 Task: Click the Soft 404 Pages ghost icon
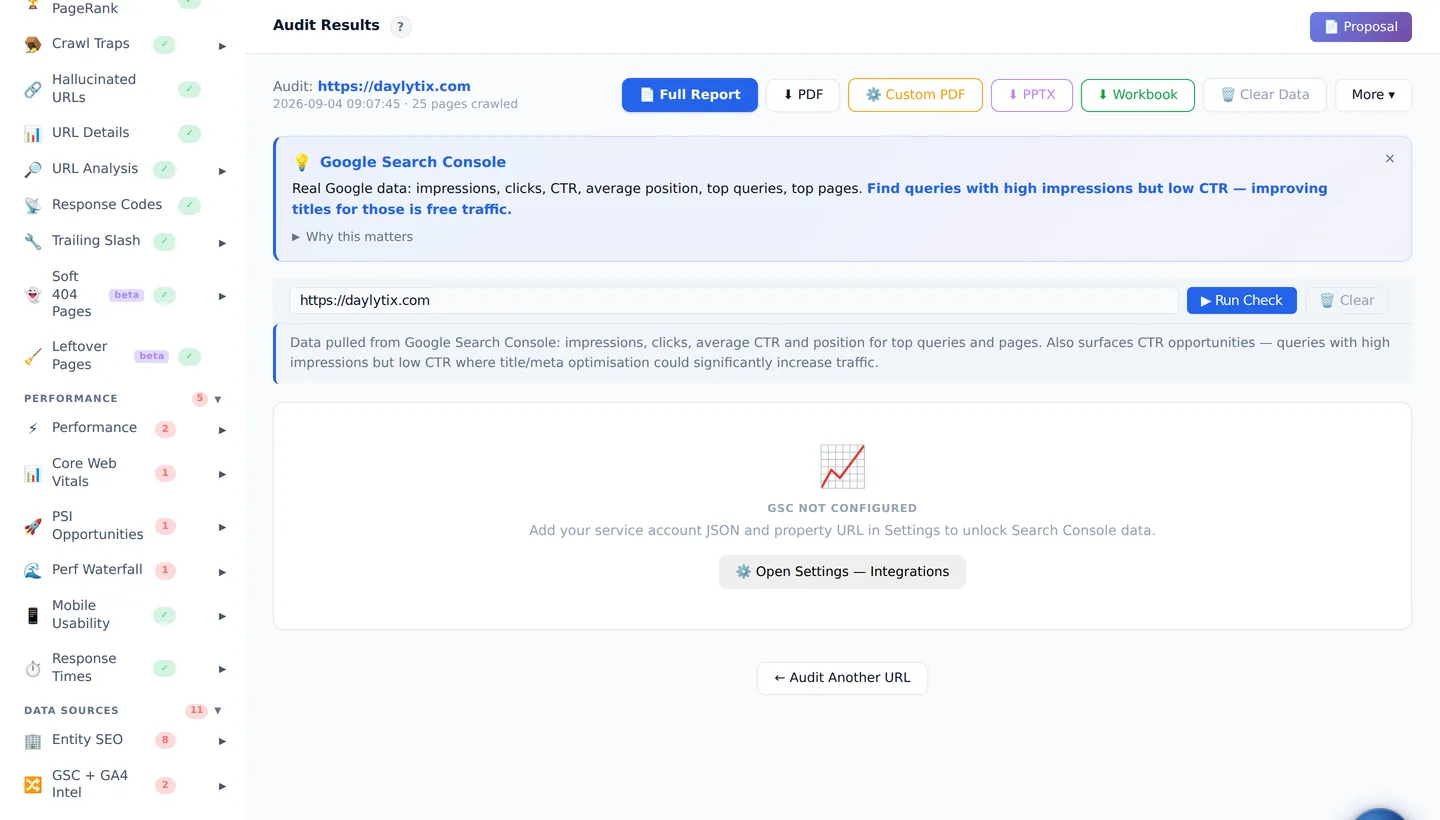[33, 295]
